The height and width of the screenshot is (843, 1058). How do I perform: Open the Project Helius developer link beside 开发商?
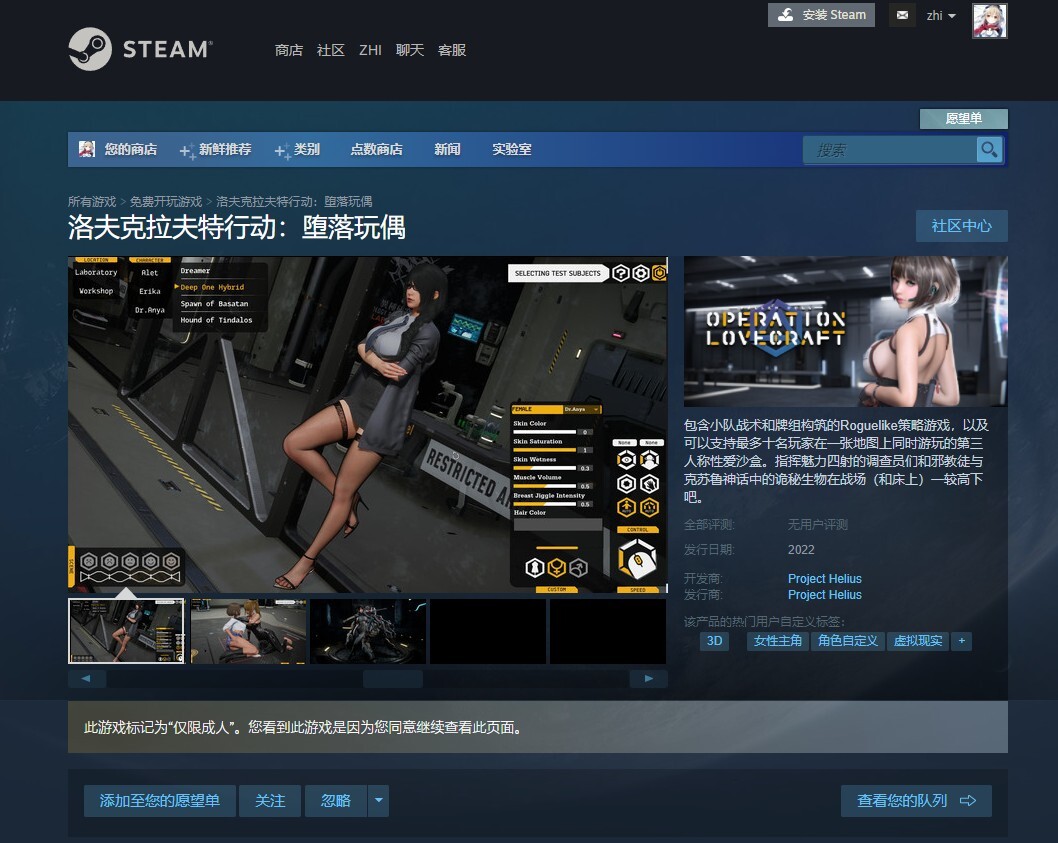[x=825, y=578]
